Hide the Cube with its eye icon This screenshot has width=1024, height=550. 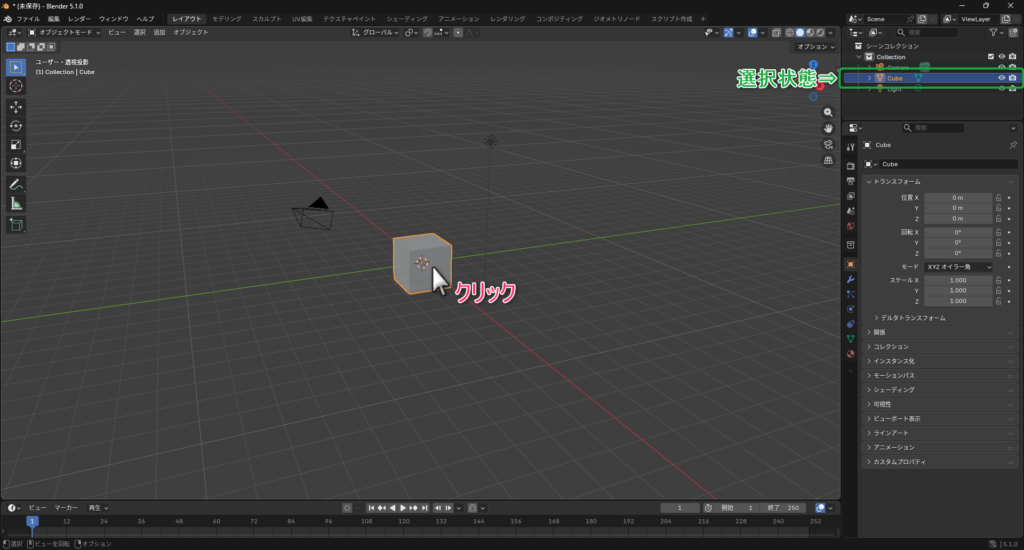pos(1001,77)
